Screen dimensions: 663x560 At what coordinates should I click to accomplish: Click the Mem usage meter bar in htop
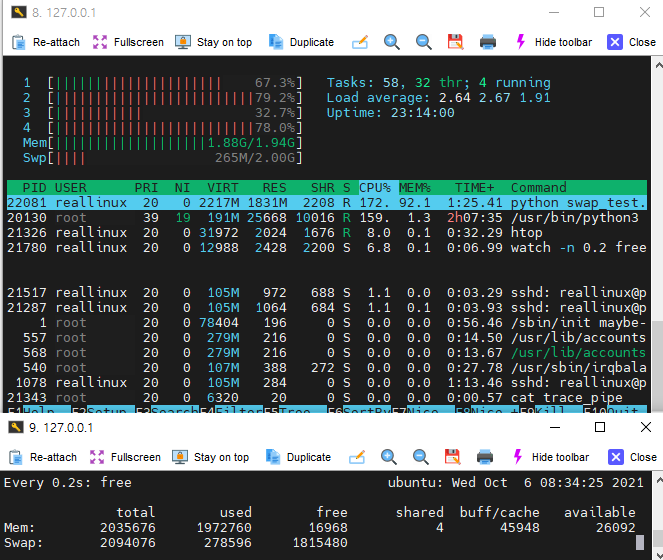pos(163,143)
